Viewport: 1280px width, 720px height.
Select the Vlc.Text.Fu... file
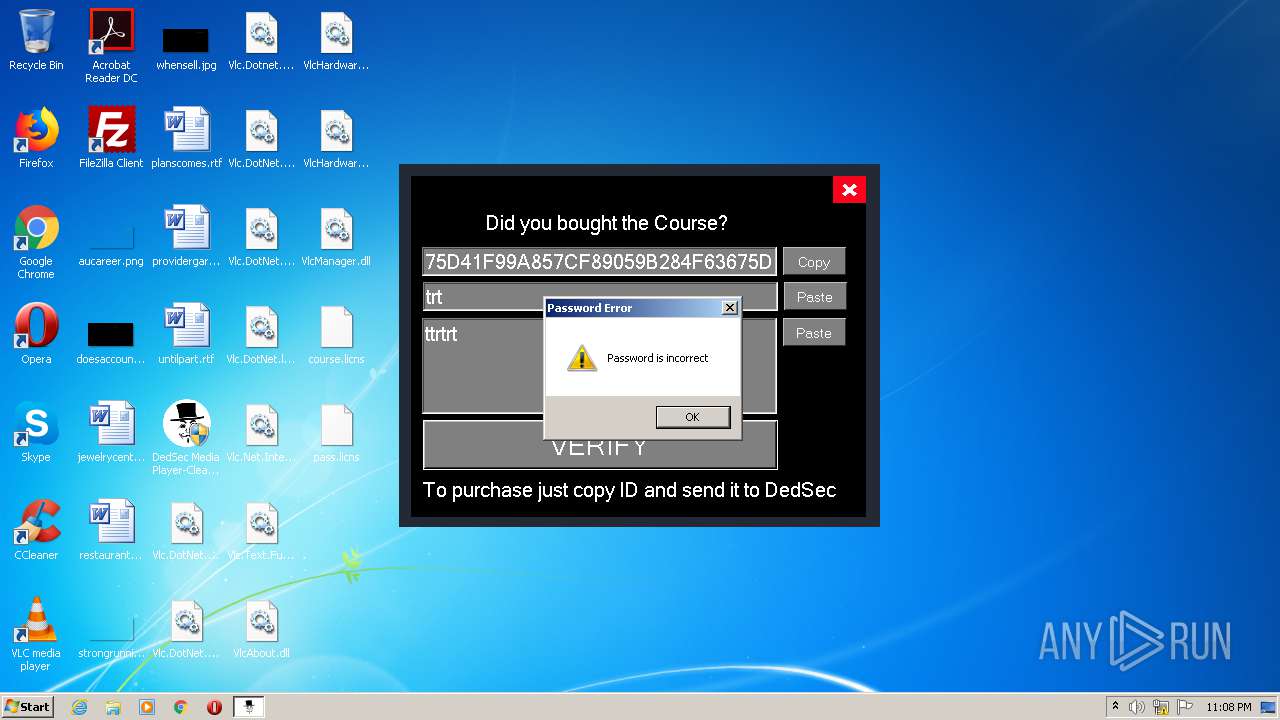click(261, 531)
